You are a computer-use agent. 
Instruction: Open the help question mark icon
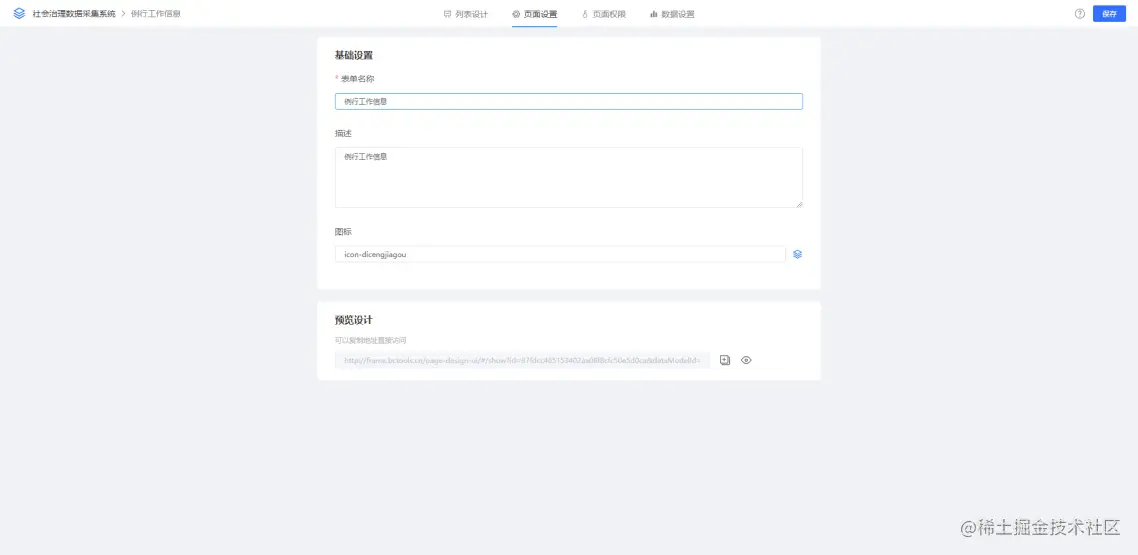[x=1079, y=14]
